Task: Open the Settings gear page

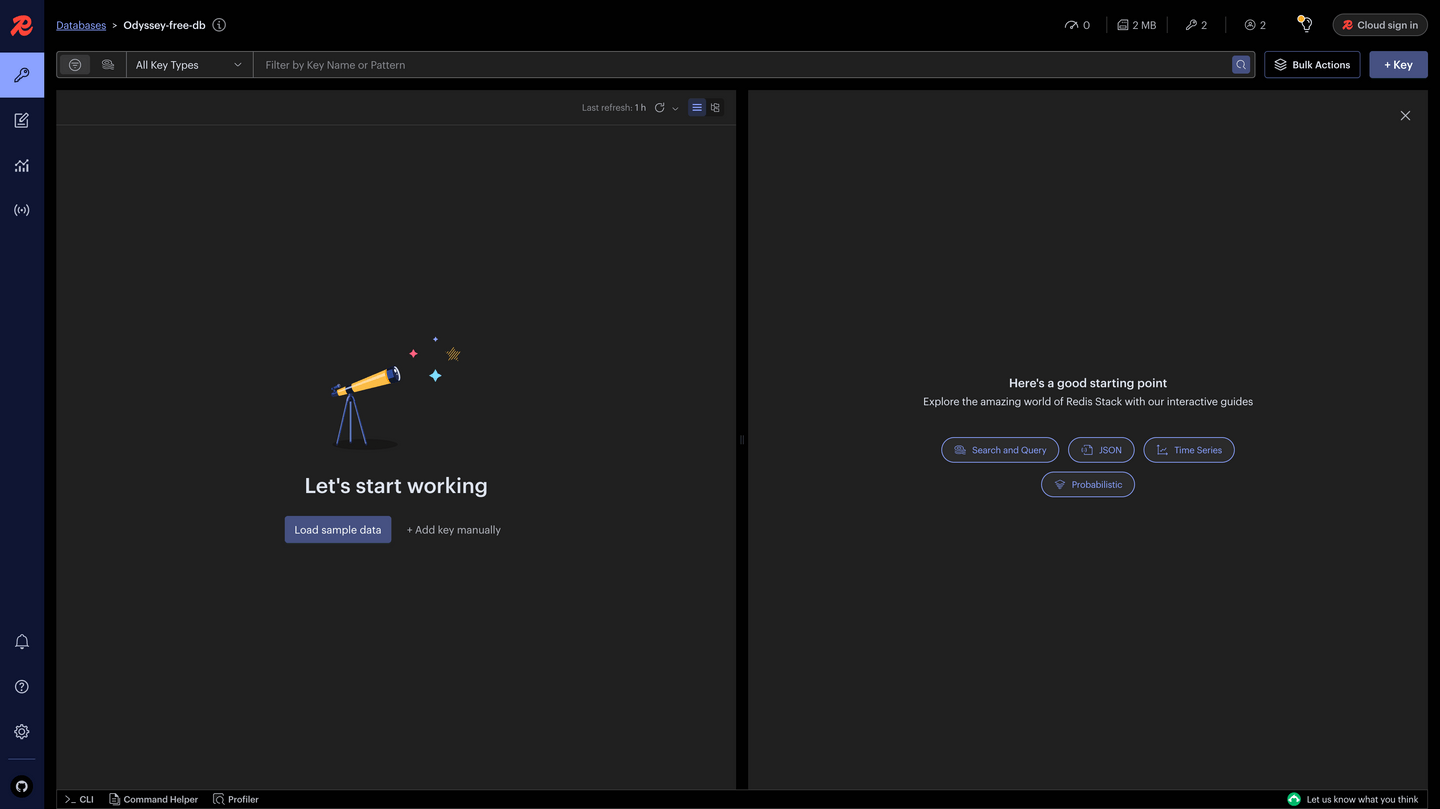Action: click(x=22, y=732)
